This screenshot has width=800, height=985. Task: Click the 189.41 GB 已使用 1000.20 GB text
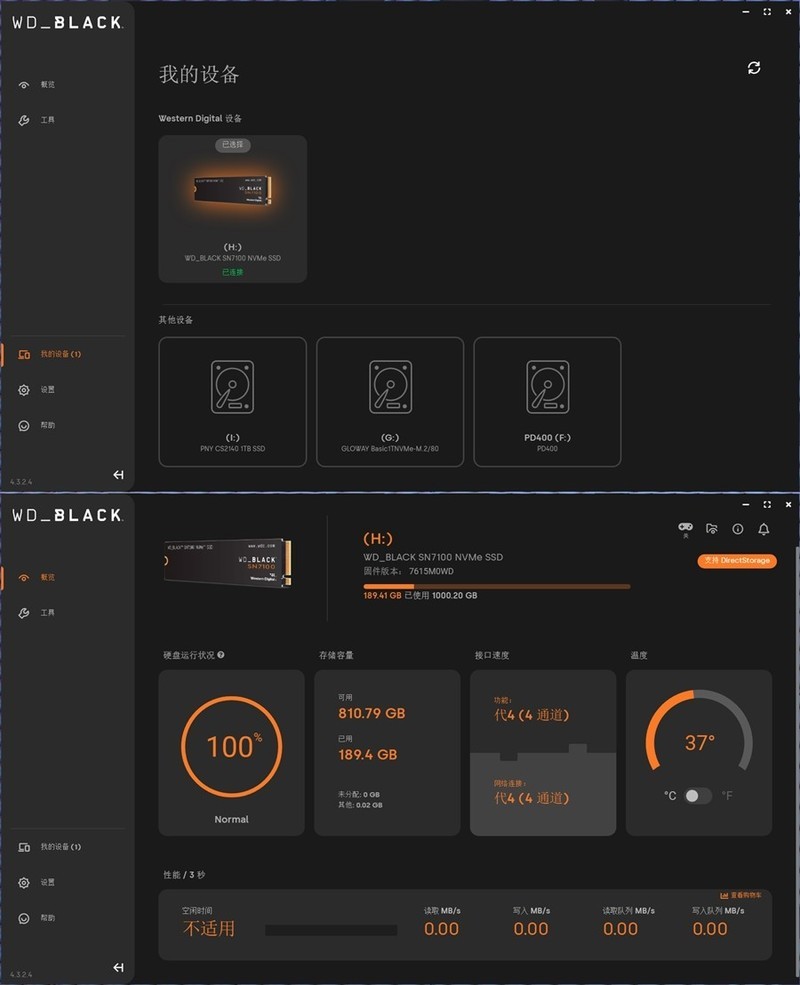(420, 596)
